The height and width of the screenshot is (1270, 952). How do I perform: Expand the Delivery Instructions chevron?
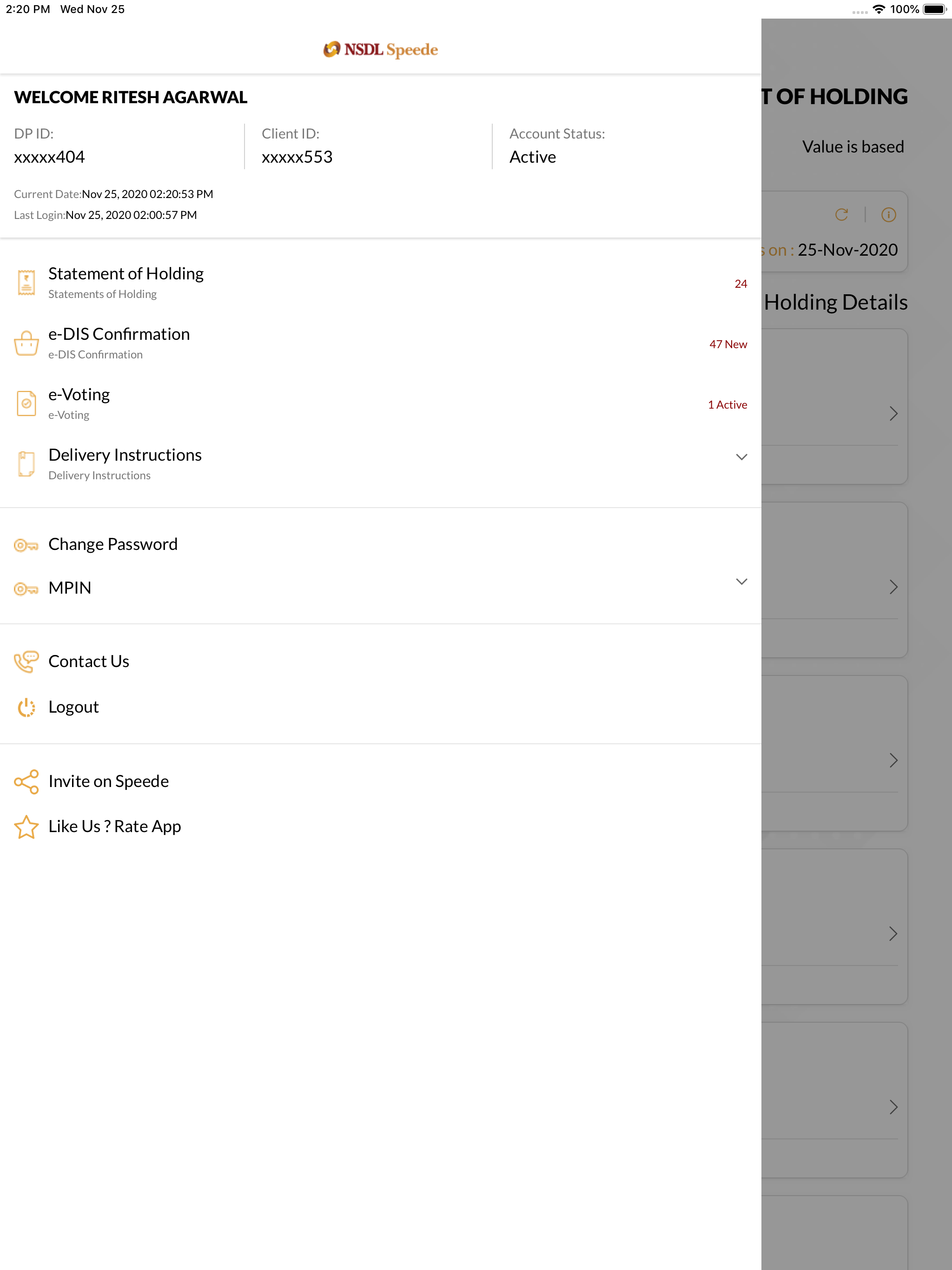[x=741, y=457]
